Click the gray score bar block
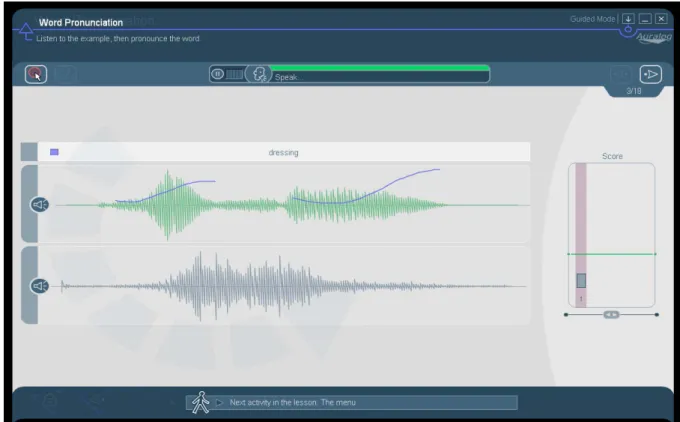Viewport: 680px width, 422px height. click(581, 281)
